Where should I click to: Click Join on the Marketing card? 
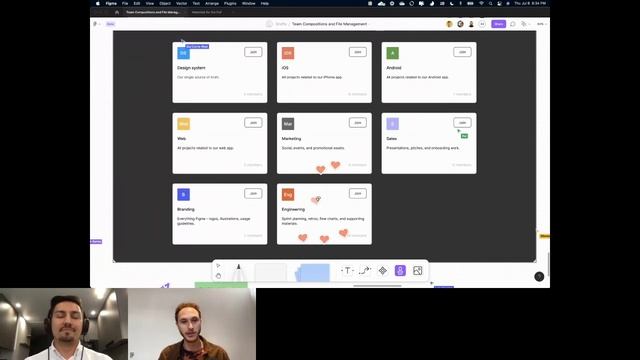coord(358,122)
